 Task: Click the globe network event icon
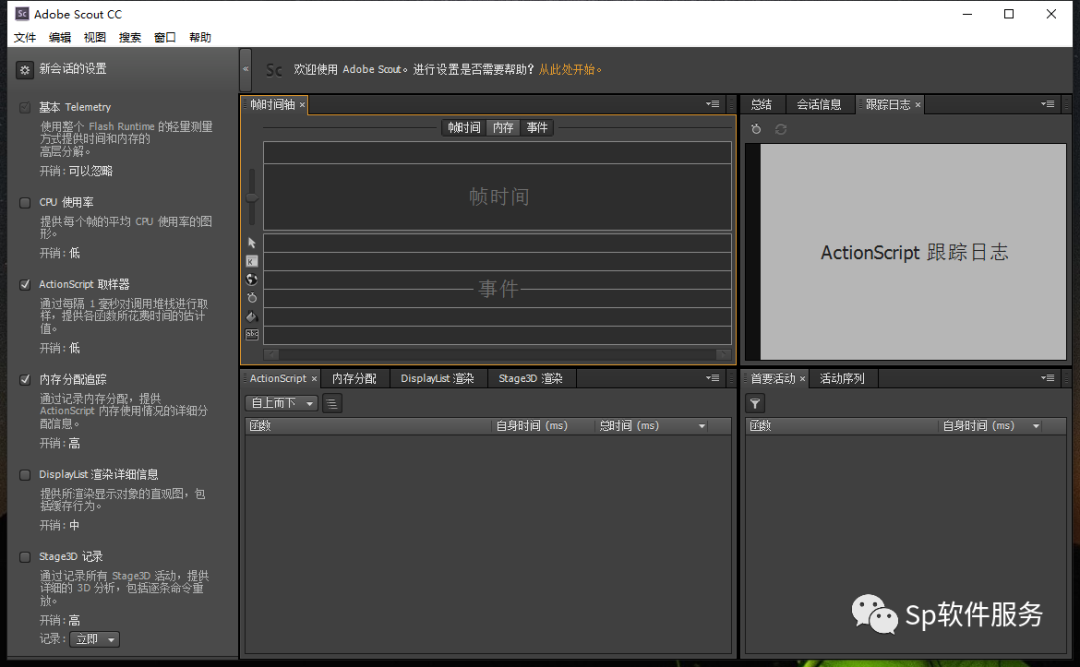coord(252,279)
